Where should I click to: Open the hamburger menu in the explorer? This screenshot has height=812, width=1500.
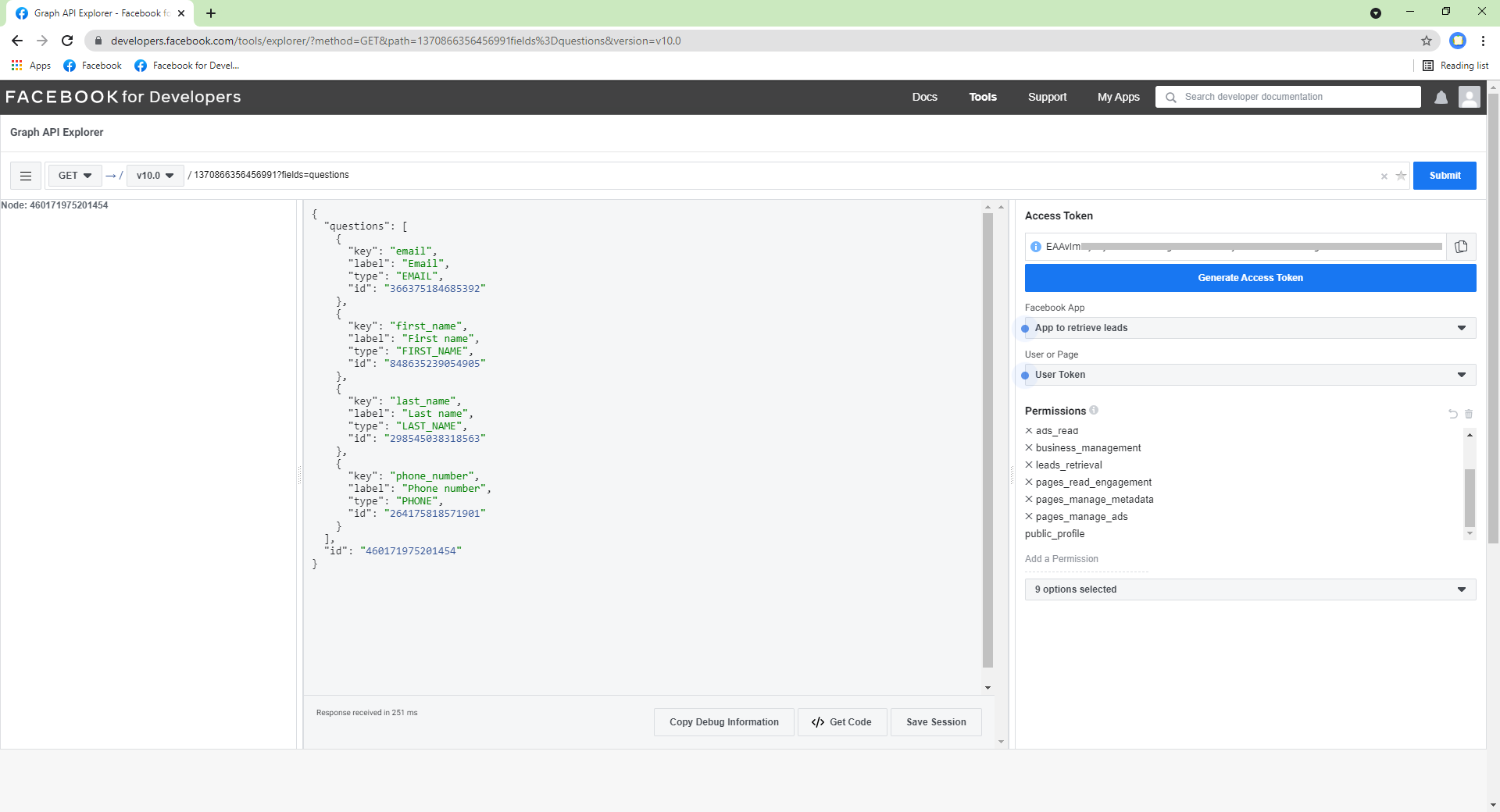[x=26, y=176]
